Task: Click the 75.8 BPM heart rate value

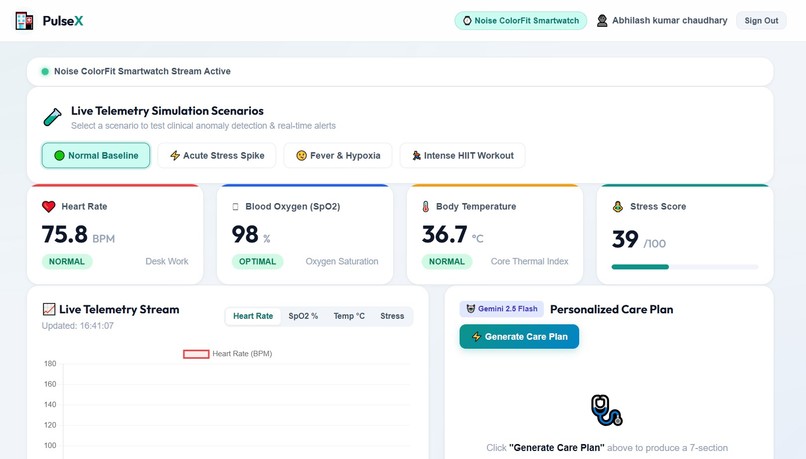Action: (78, 234)
